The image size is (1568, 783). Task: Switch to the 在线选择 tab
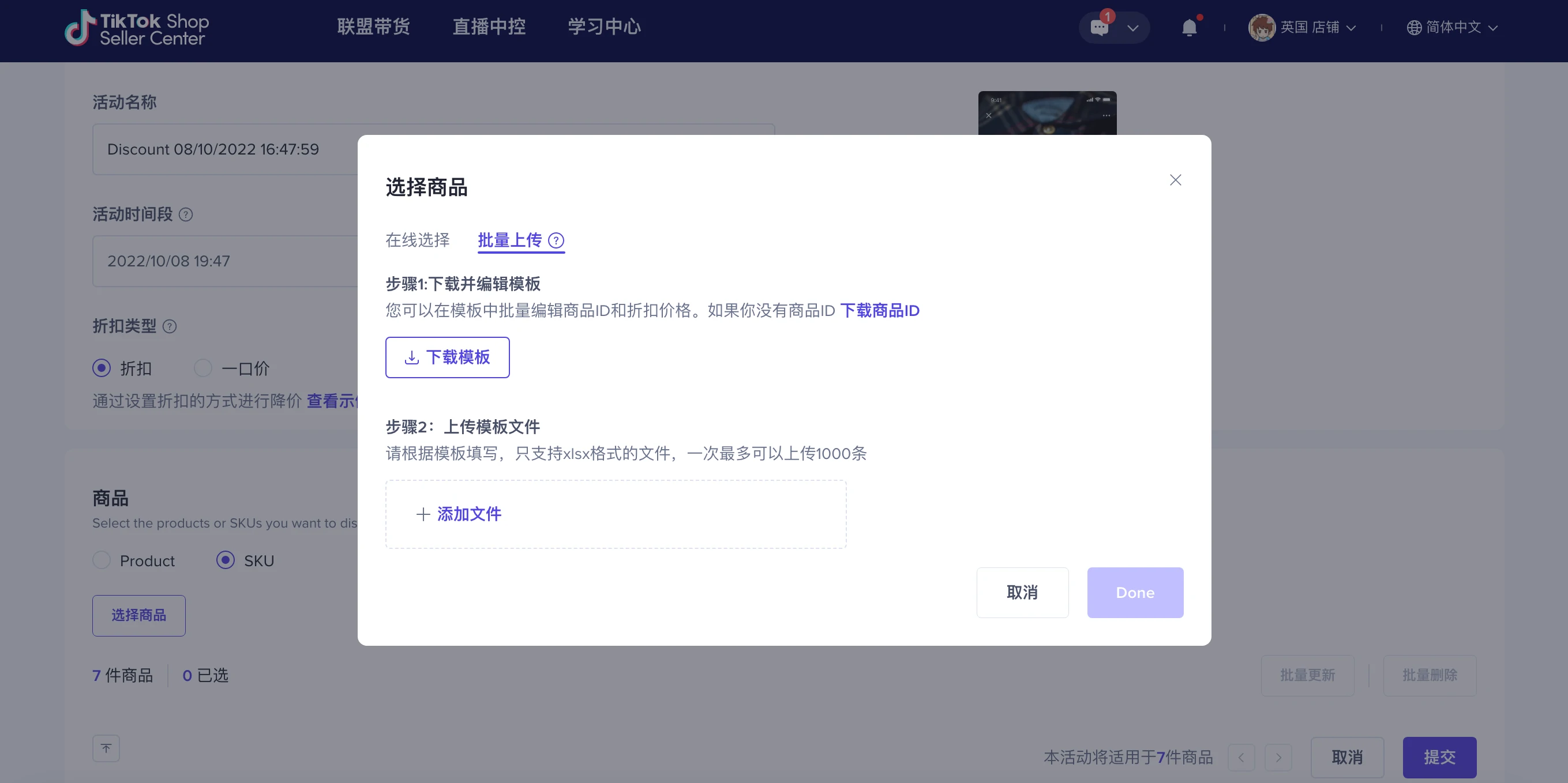tap(417, 240)
